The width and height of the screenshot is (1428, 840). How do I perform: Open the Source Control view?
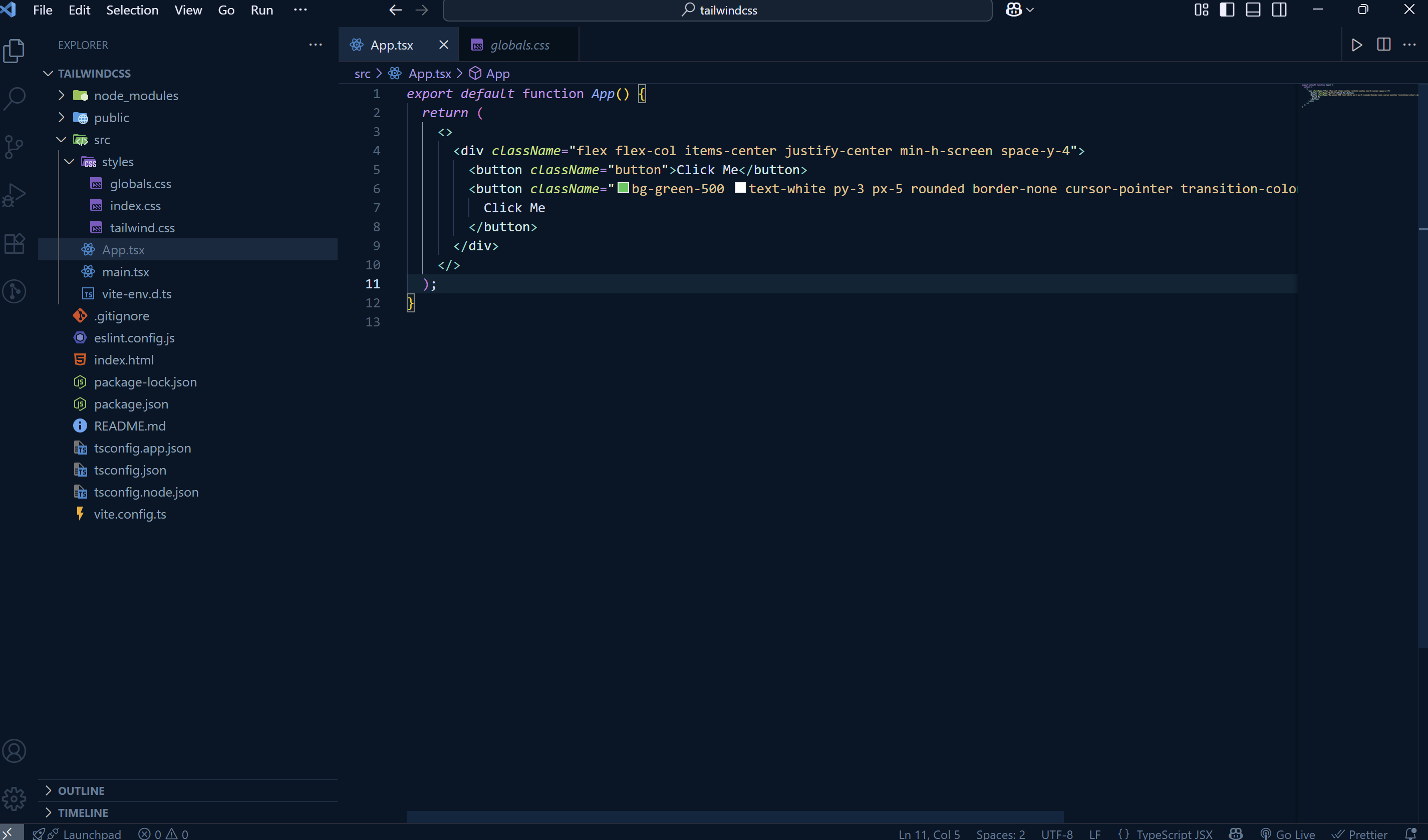click(14, 147)
